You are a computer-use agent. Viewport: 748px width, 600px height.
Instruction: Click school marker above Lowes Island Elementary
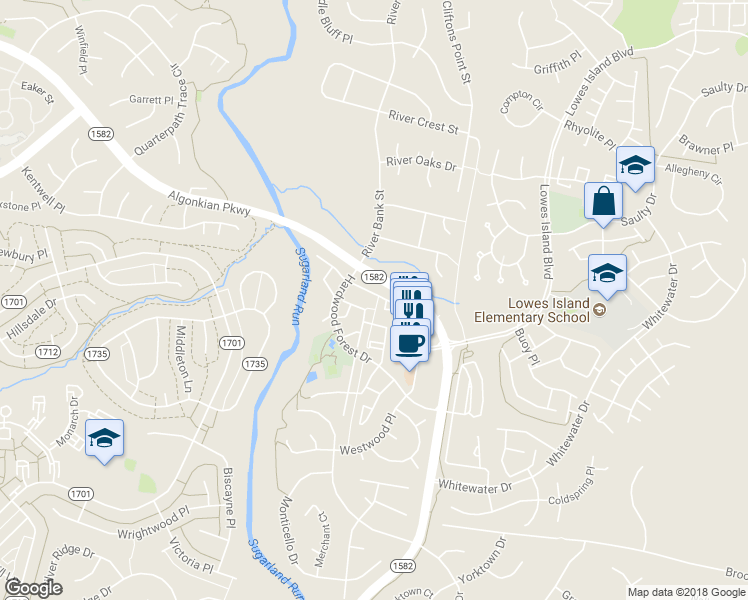click(x=607, y=274)
